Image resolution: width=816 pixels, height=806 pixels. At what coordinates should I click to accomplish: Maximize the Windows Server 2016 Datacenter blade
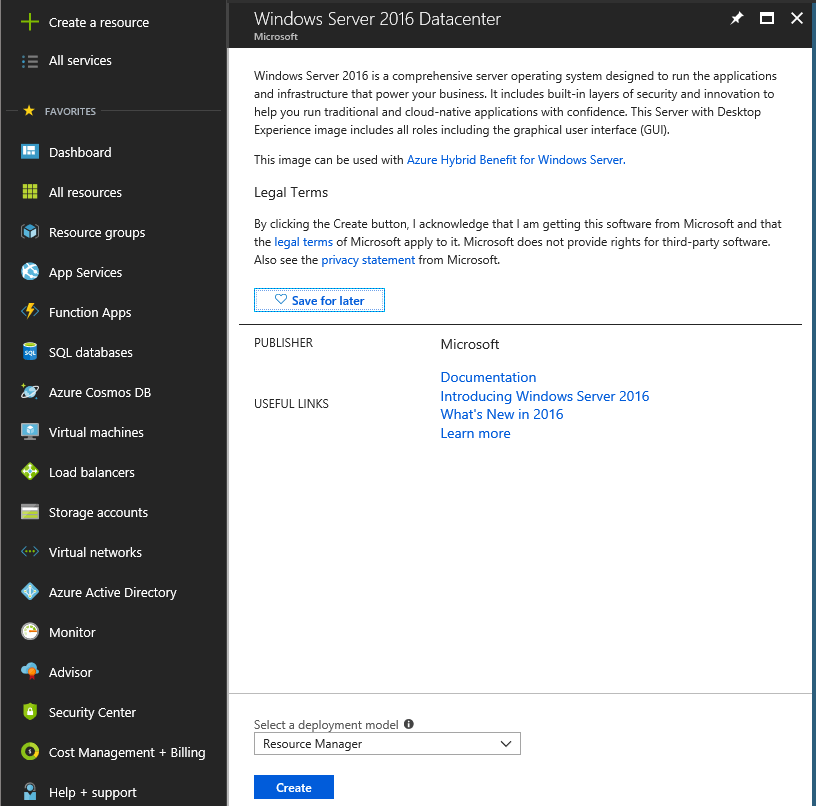[767, 19]
